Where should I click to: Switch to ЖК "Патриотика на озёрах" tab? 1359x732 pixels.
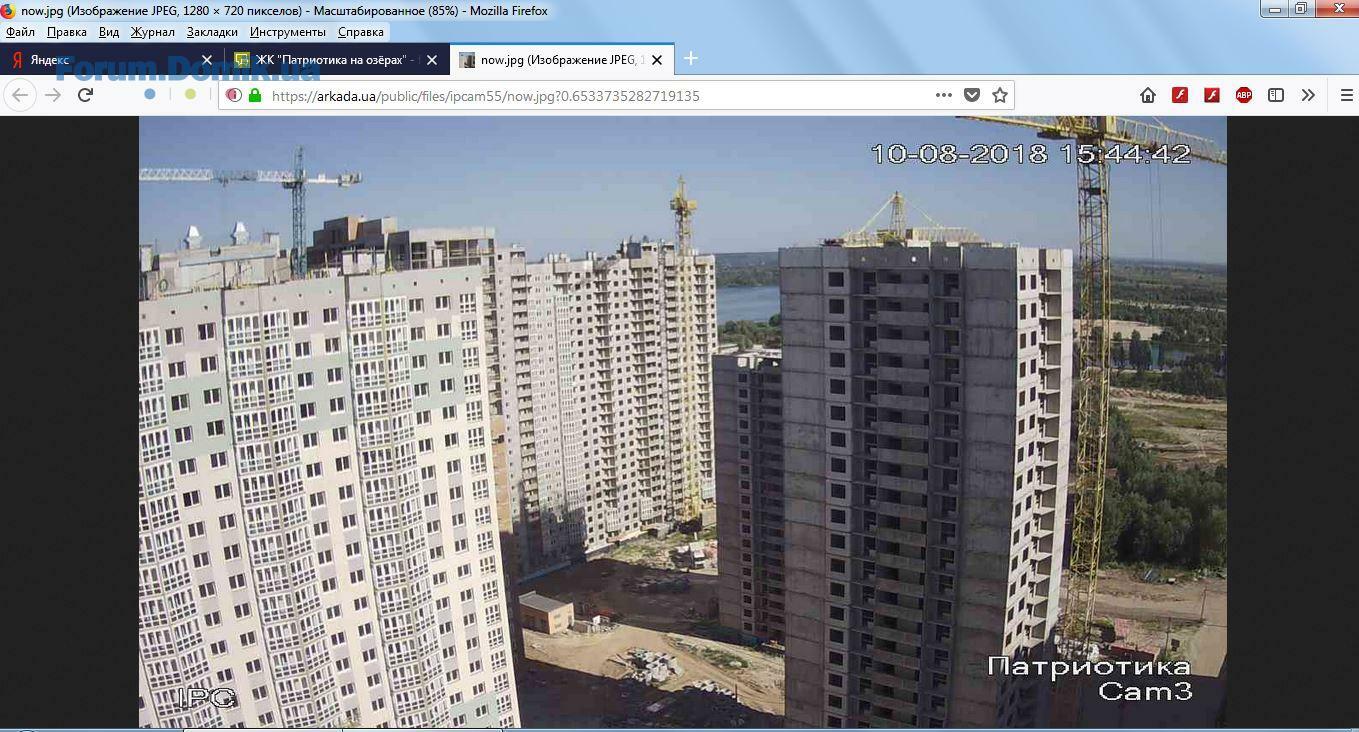336,60
